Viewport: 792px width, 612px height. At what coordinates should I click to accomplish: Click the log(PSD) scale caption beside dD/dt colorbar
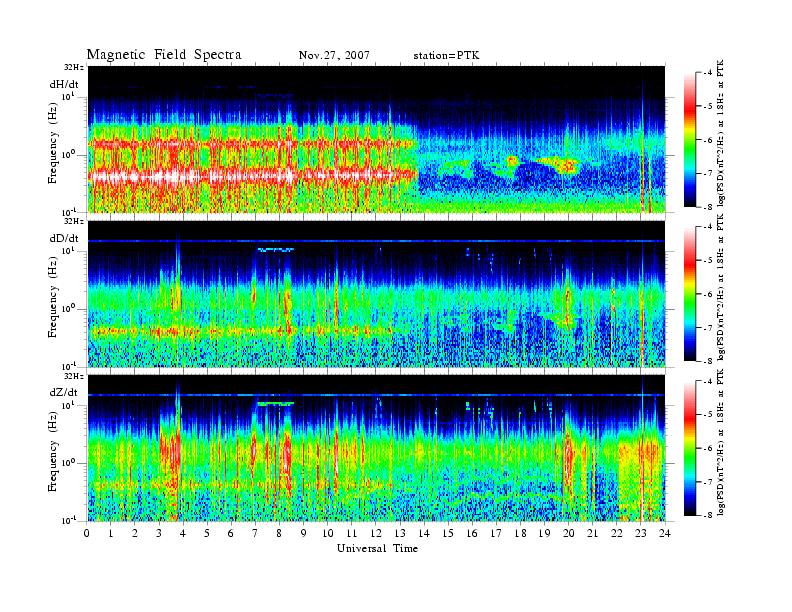(x=721, y=287)
